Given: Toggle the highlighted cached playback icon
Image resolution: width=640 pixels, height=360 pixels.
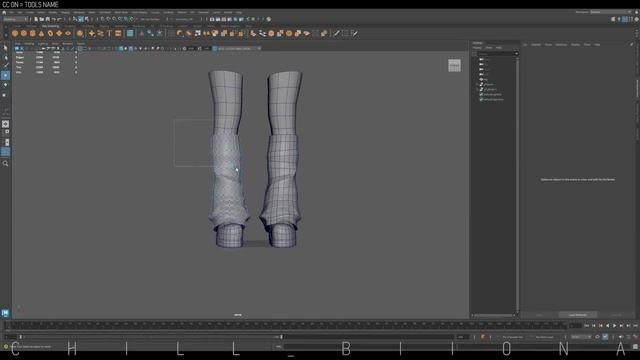Looking at the screenshot, I should pos(605,337).
